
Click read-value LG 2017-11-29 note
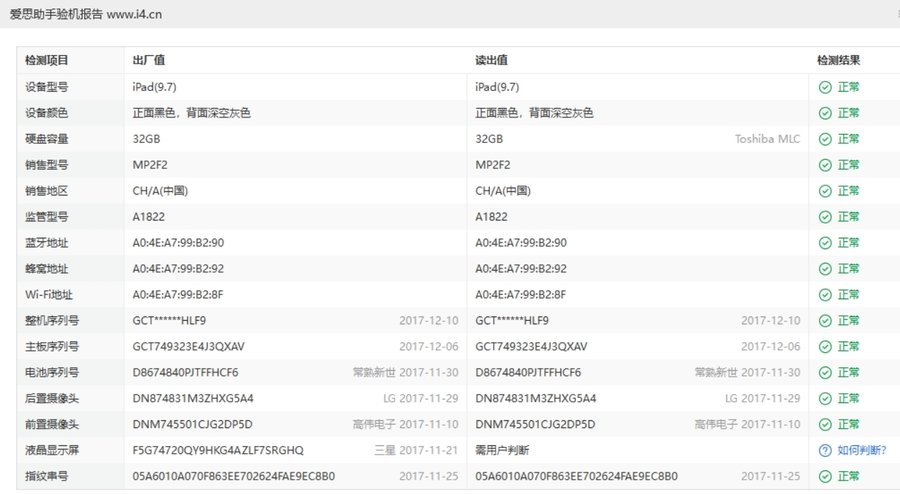click(762, 398)
